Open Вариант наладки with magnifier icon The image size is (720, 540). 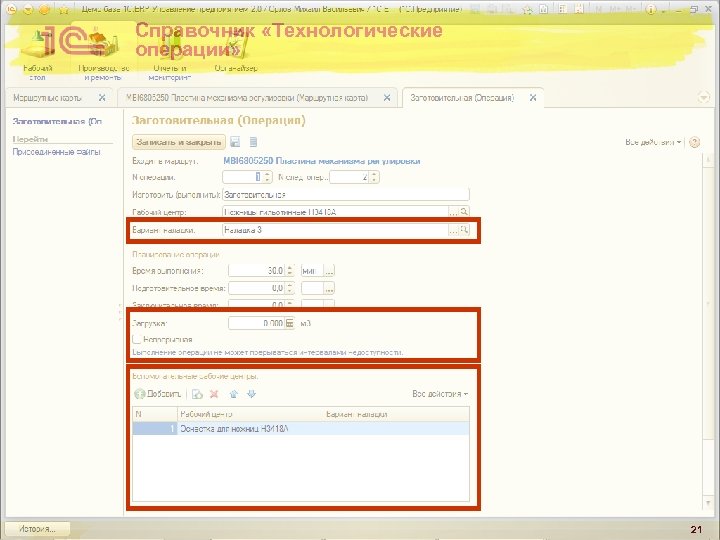[x=464, y=230]
